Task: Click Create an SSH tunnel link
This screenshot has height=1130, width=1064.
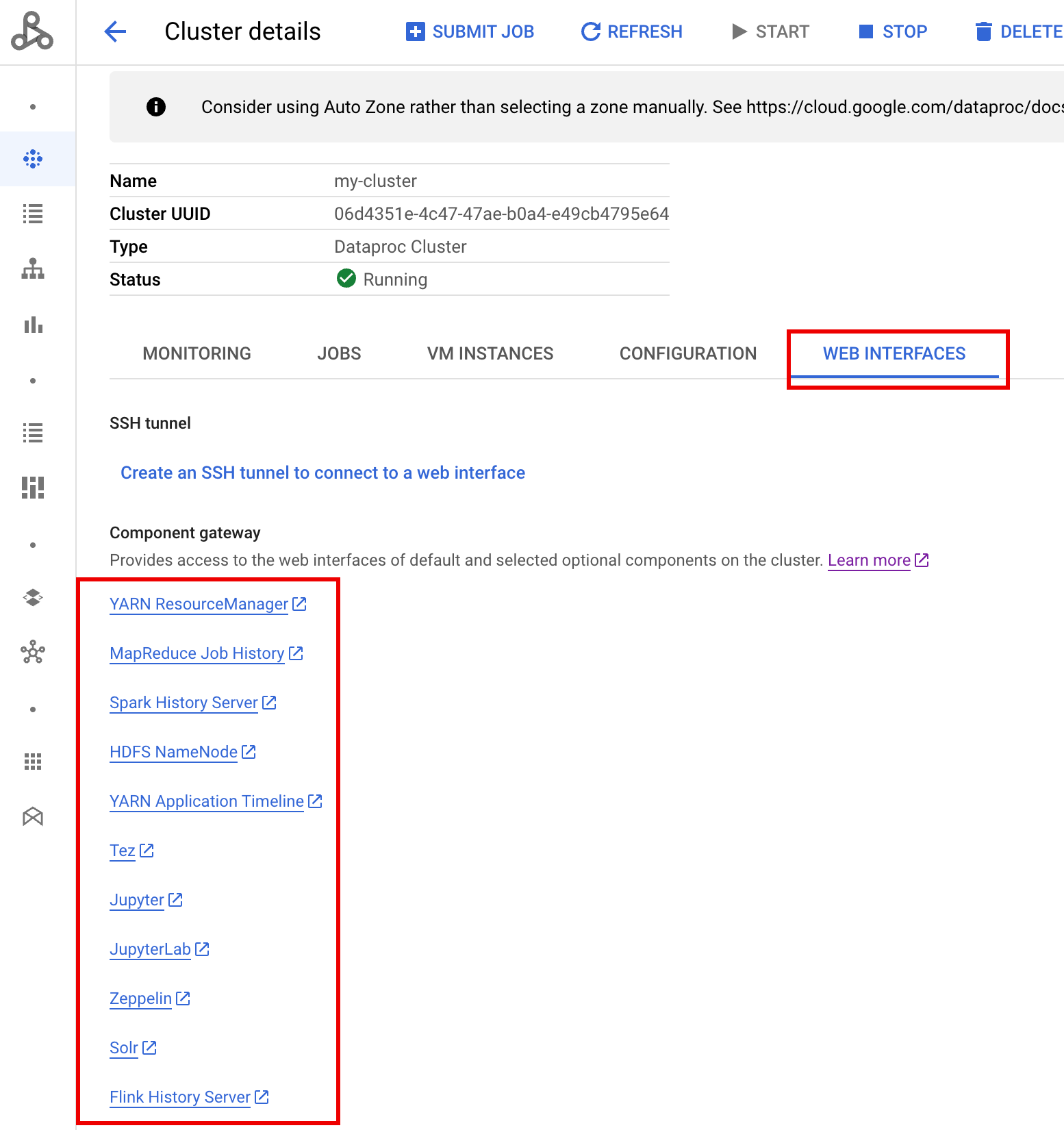Action: 322,473
